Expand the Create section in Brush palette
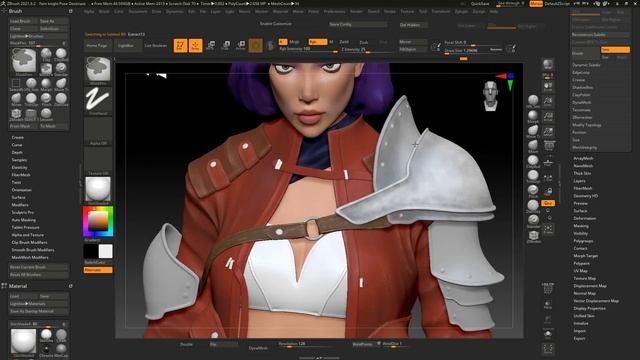This screenshot has width=640, height=360. (x=18, y=138)
